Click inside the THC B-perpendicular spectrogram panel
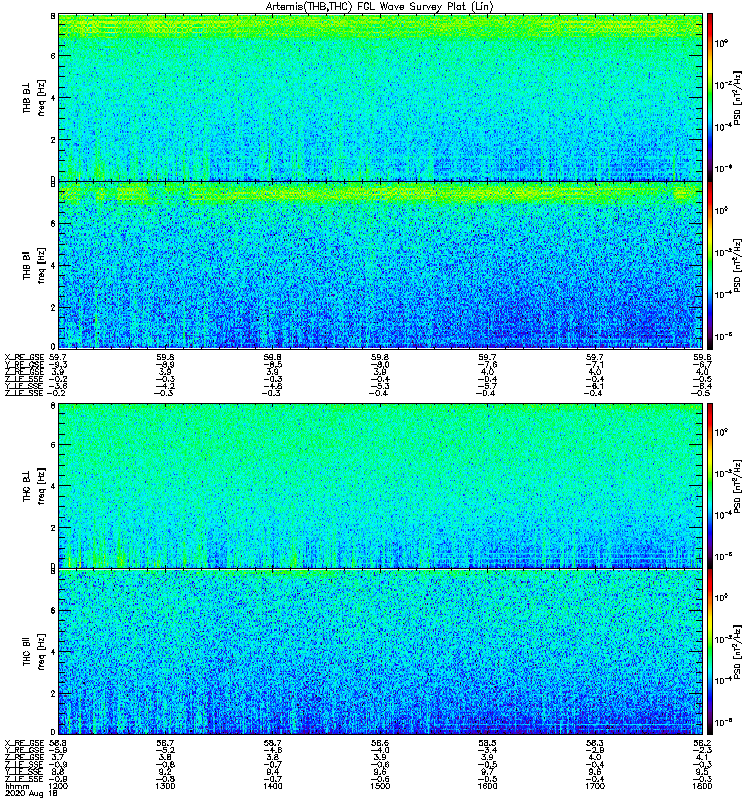 click(380, 486)
